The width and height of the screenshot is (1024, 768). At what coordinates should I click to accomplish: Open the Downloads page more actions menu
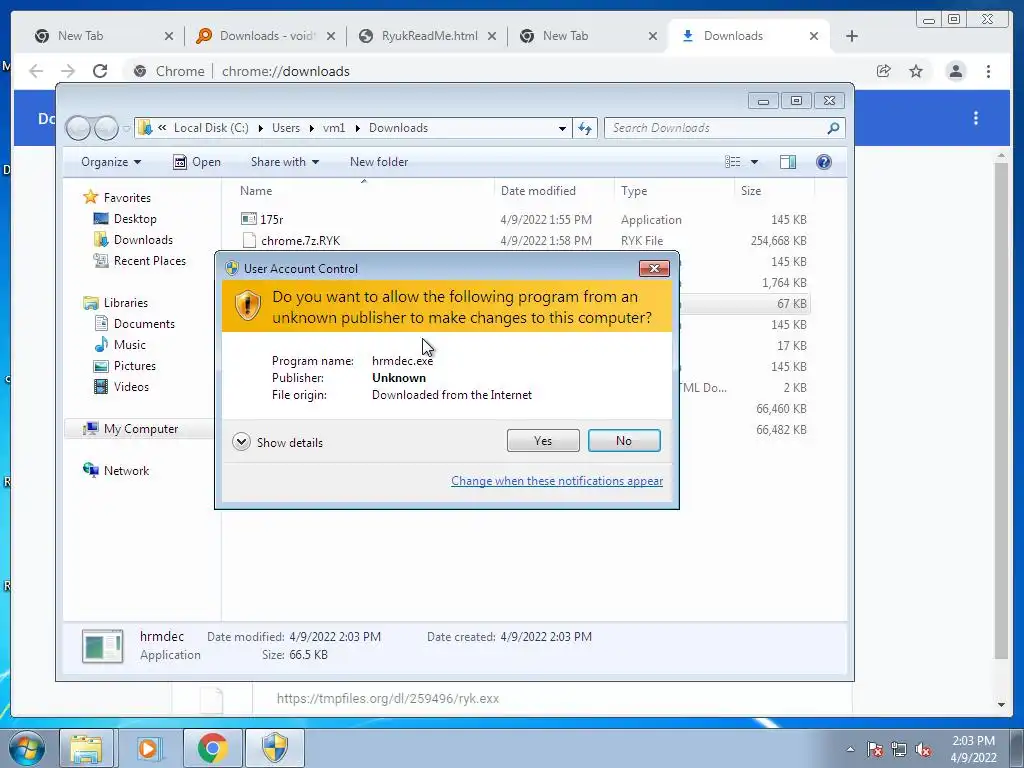coord(976,118)
